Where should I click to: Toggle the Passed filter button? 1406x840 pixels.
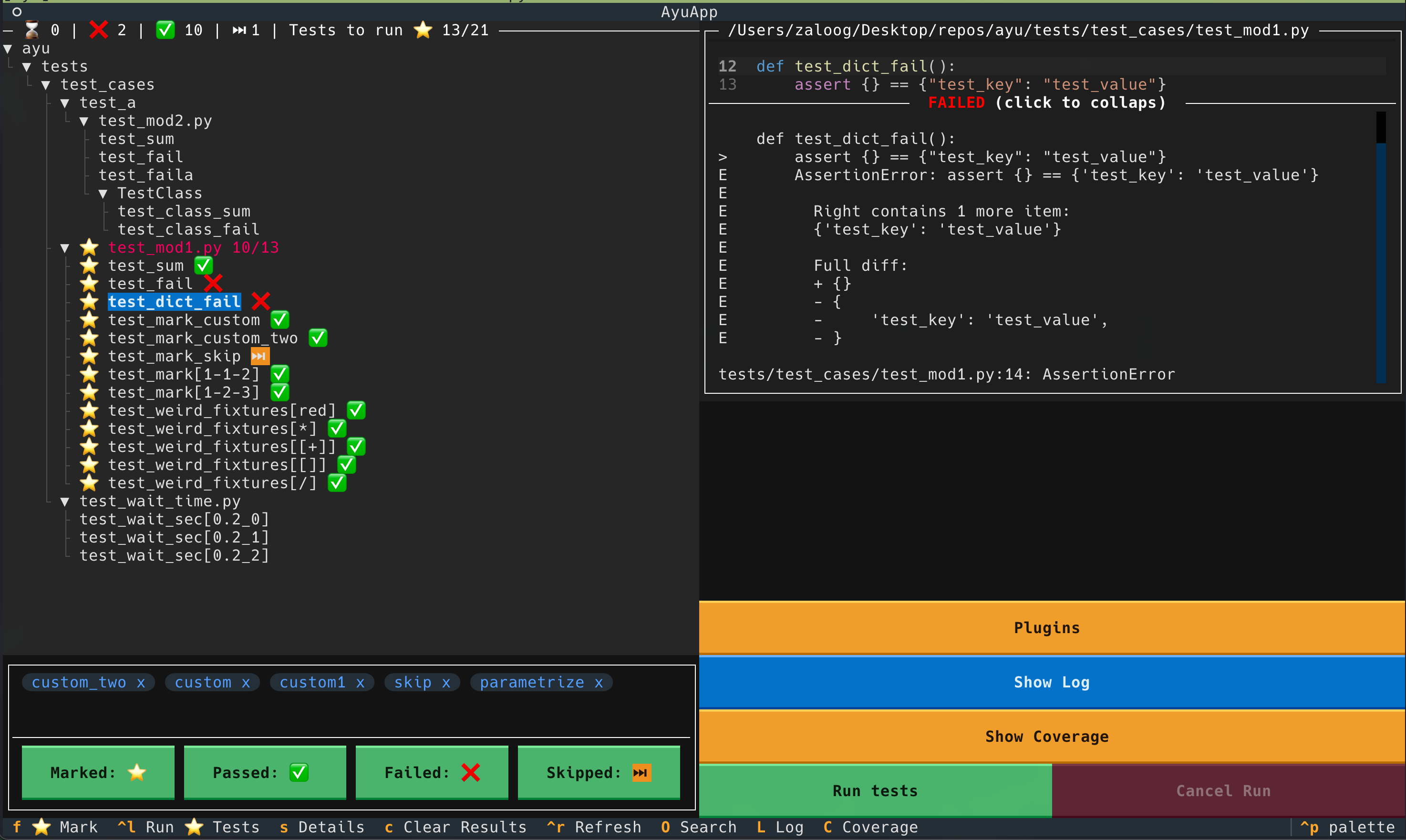pos(265,773)
